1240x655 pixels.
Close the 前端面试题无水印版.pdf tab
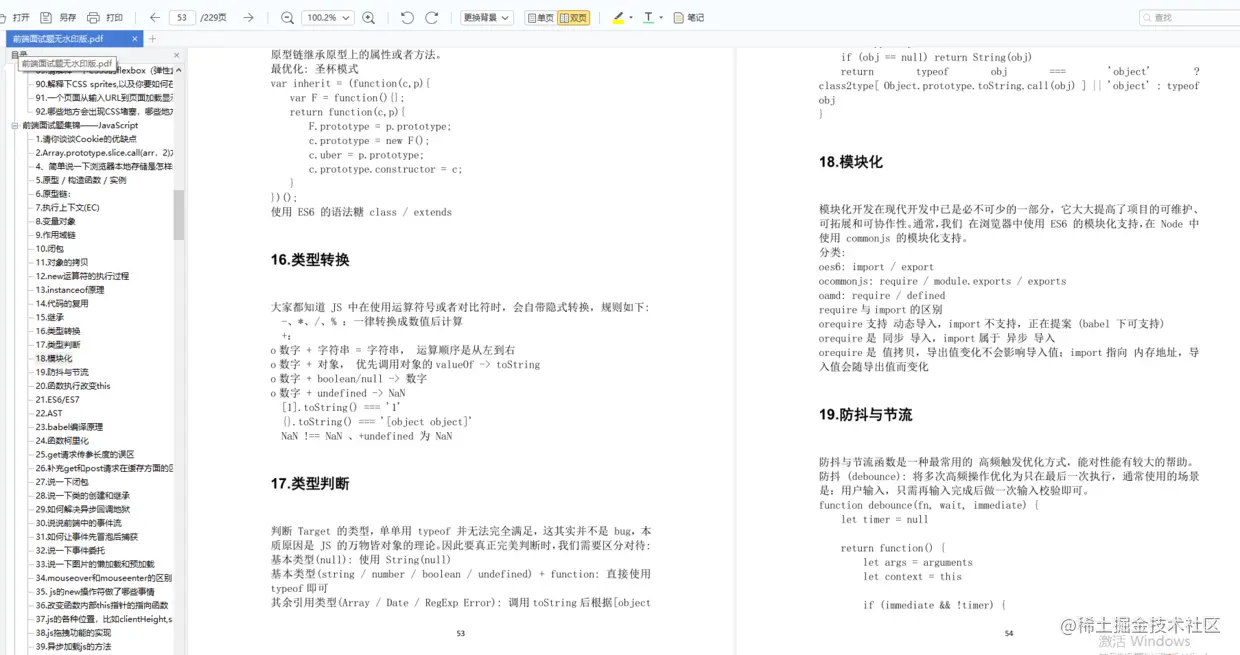(133, 38)
